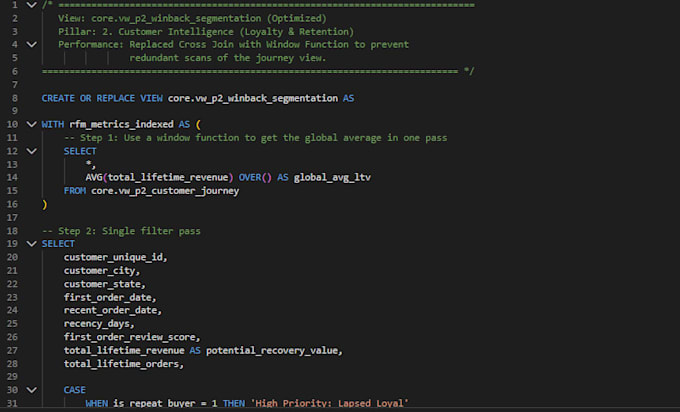Click 'redundant scans of the journey view.' comment
Image resolution: width=680 pixels, height=412 pixels.
tap(228, 58)
